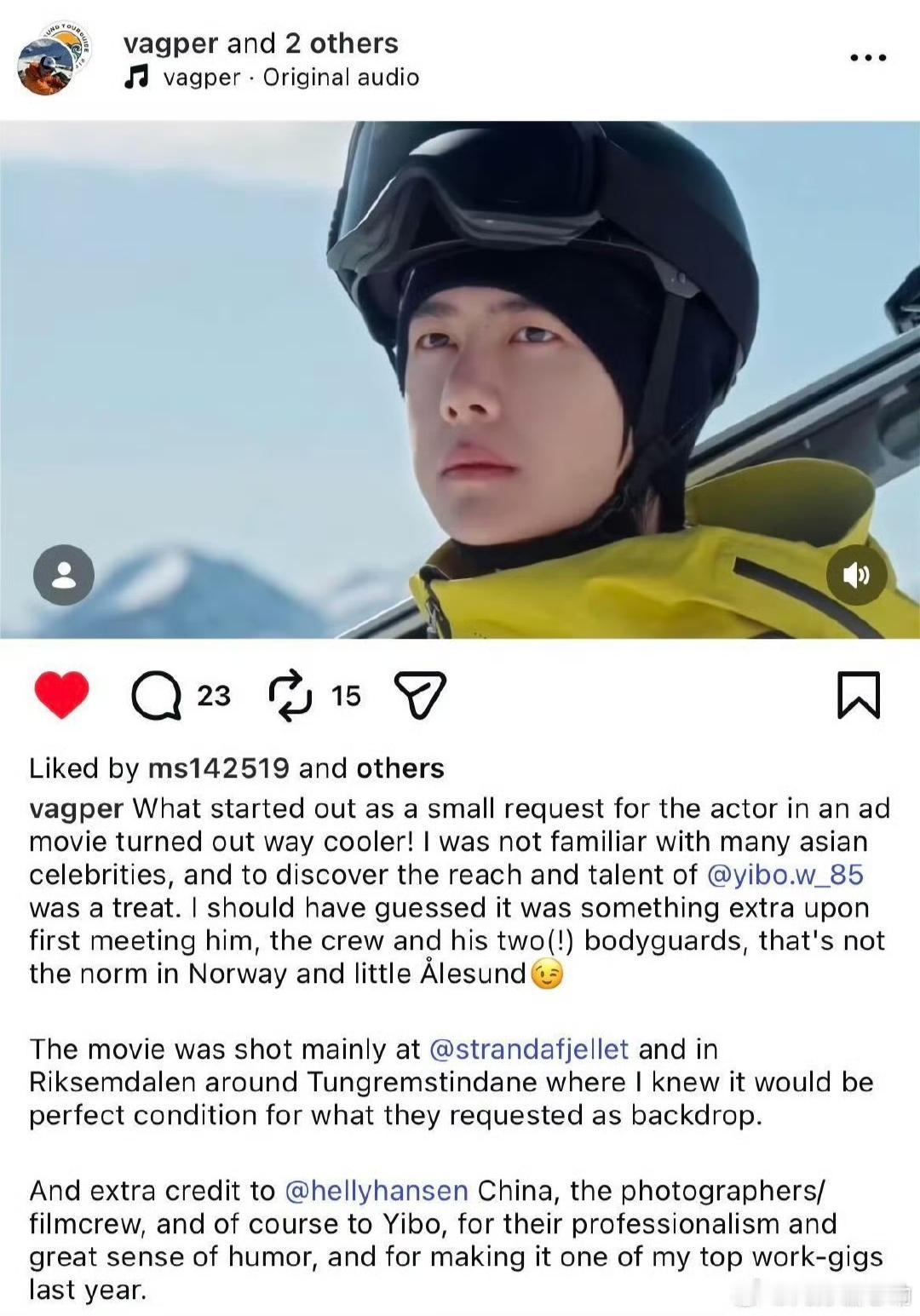Open the ms142519 profile from likes
Viewport: 920px width, 1316px height.
219,768
